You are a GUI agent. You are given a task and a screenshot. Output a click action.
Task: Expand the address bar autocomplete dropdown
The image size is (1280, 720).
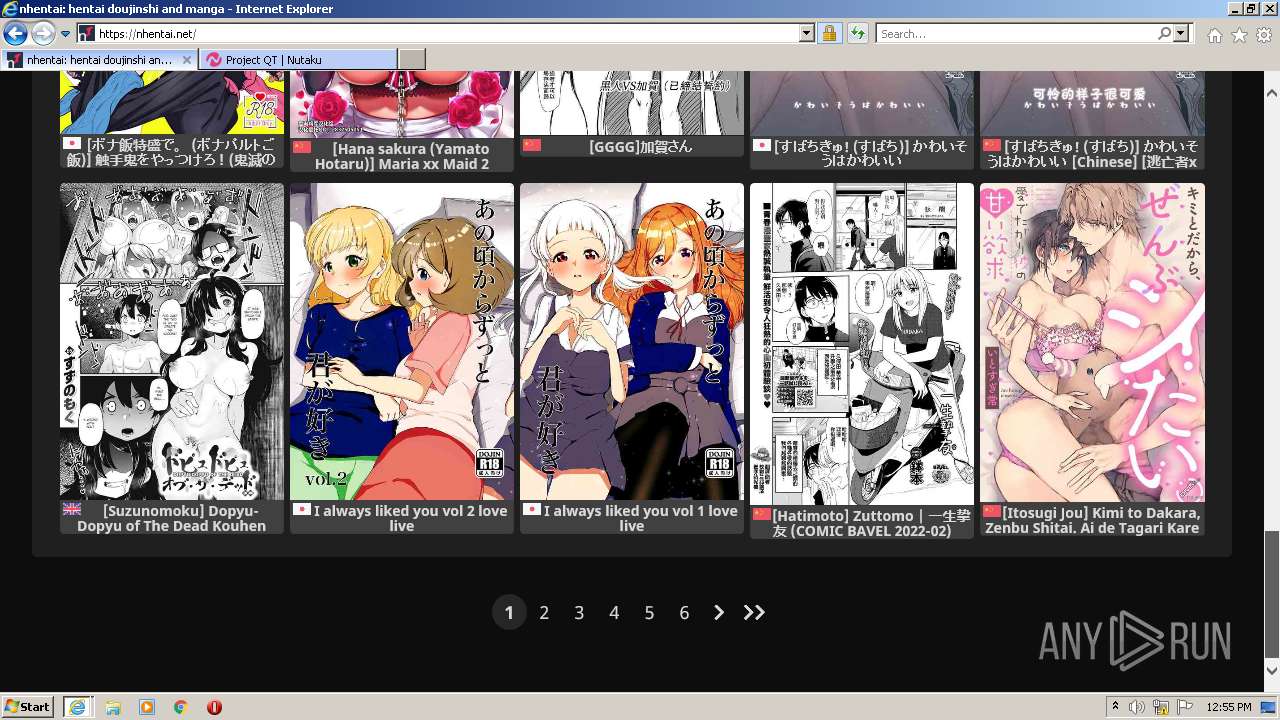pyautogui.click(x=807, y=34)
